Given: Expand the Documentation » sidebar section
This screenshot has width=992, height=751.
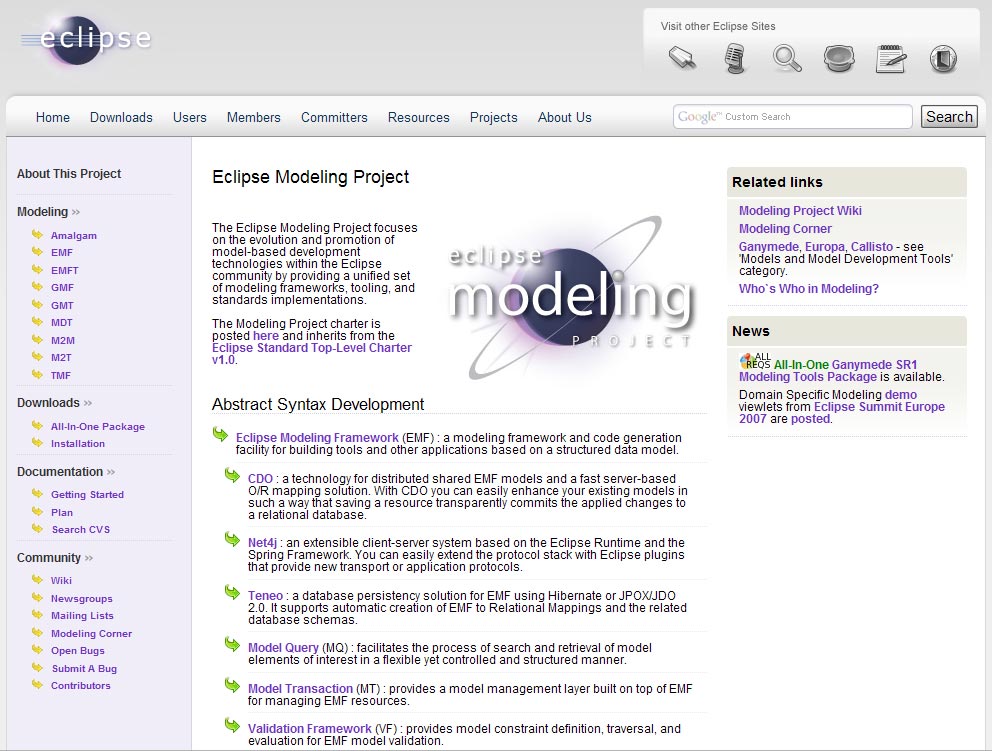Looking at the screenshot, I should (x=66, y=471).
